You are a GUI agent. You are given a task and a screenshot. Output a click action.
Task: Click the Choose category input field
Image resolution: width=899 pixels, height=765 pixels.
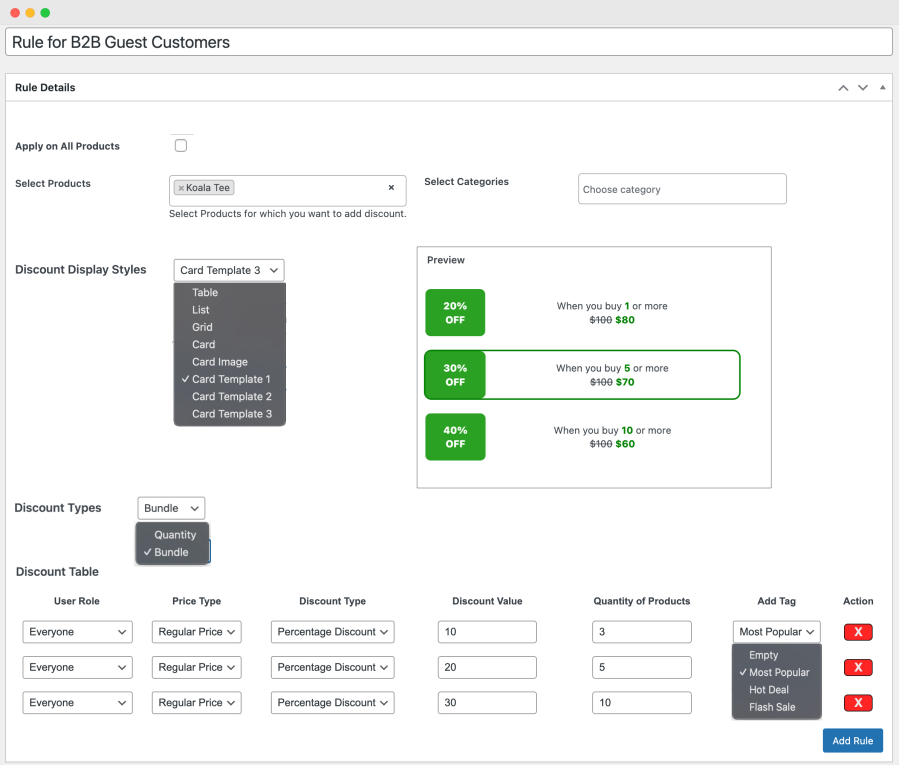tap(682, 189)
